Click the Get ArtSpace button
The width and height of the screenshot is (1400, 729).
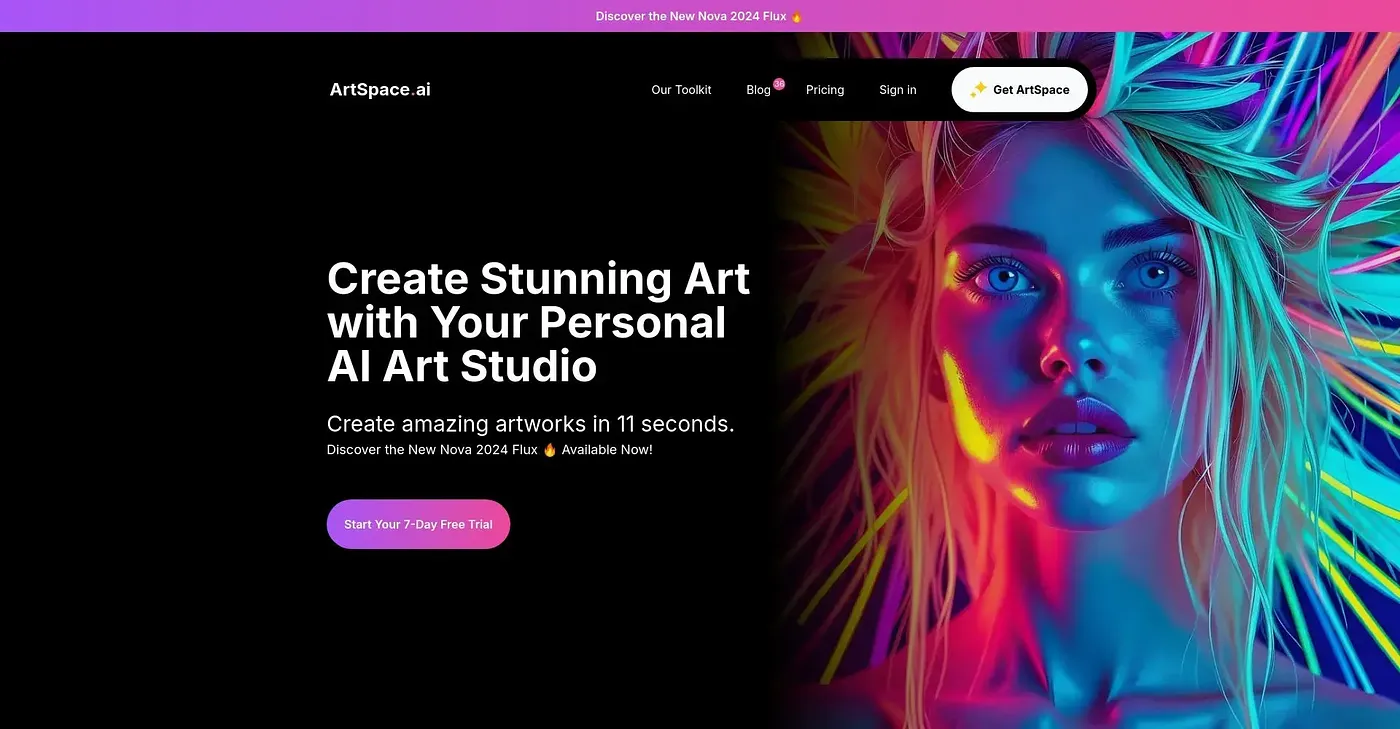click(1019, 90)
